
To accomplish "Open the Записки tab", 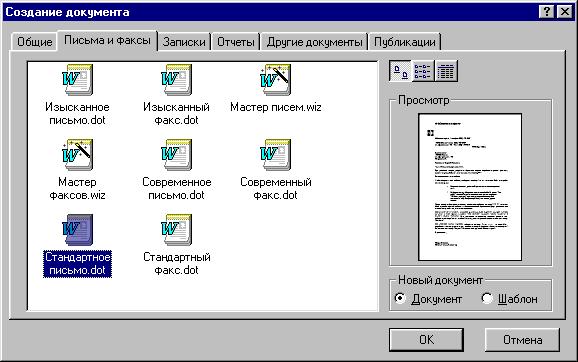I will click(x=184, y=42).
